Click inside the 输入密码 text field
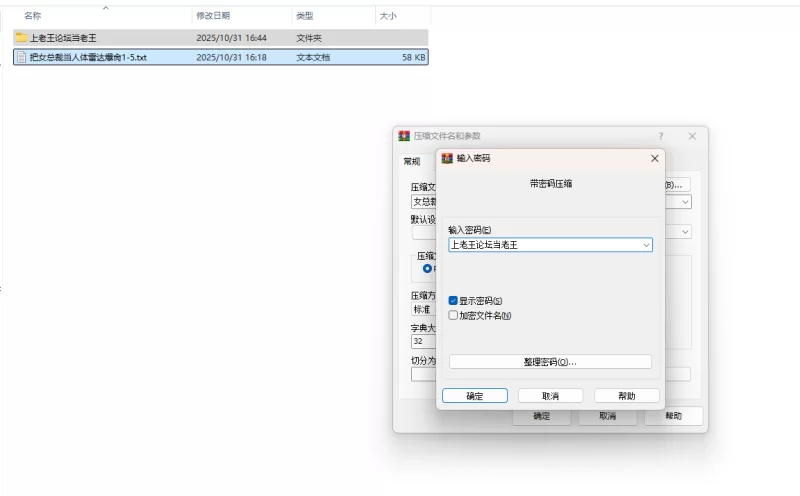This screenshot has height=496, width=800. click(540, 244)
